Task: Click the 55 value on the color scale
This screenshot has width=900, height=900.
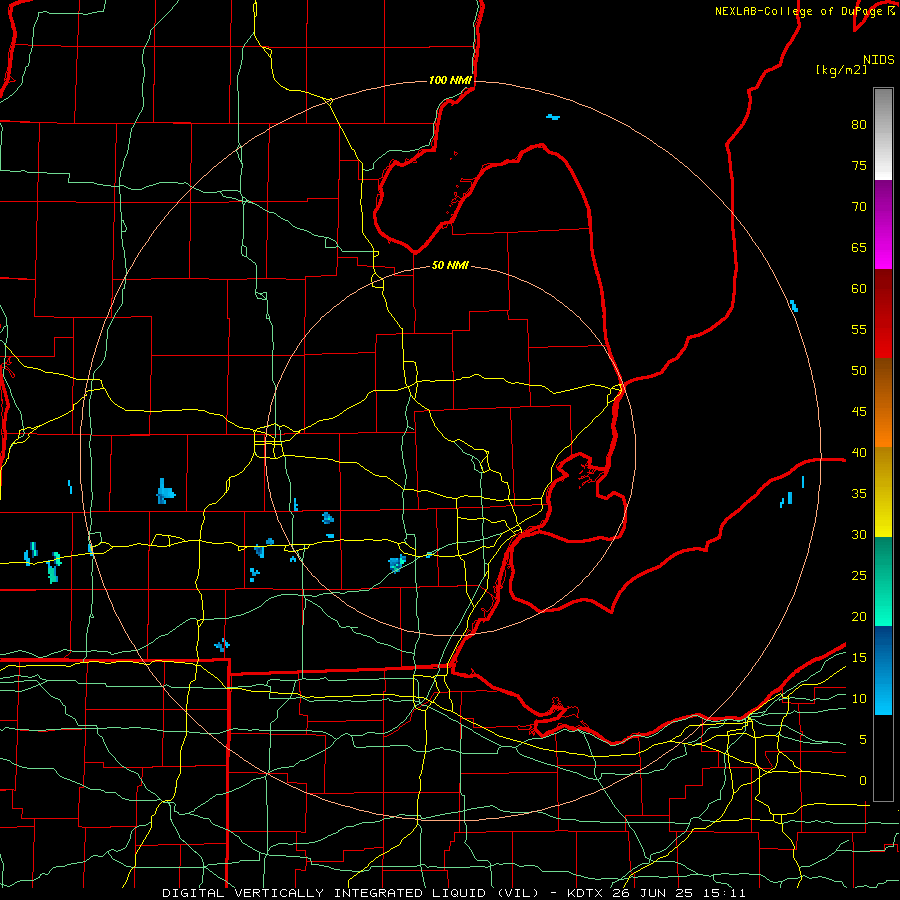Action: (859, 330)
